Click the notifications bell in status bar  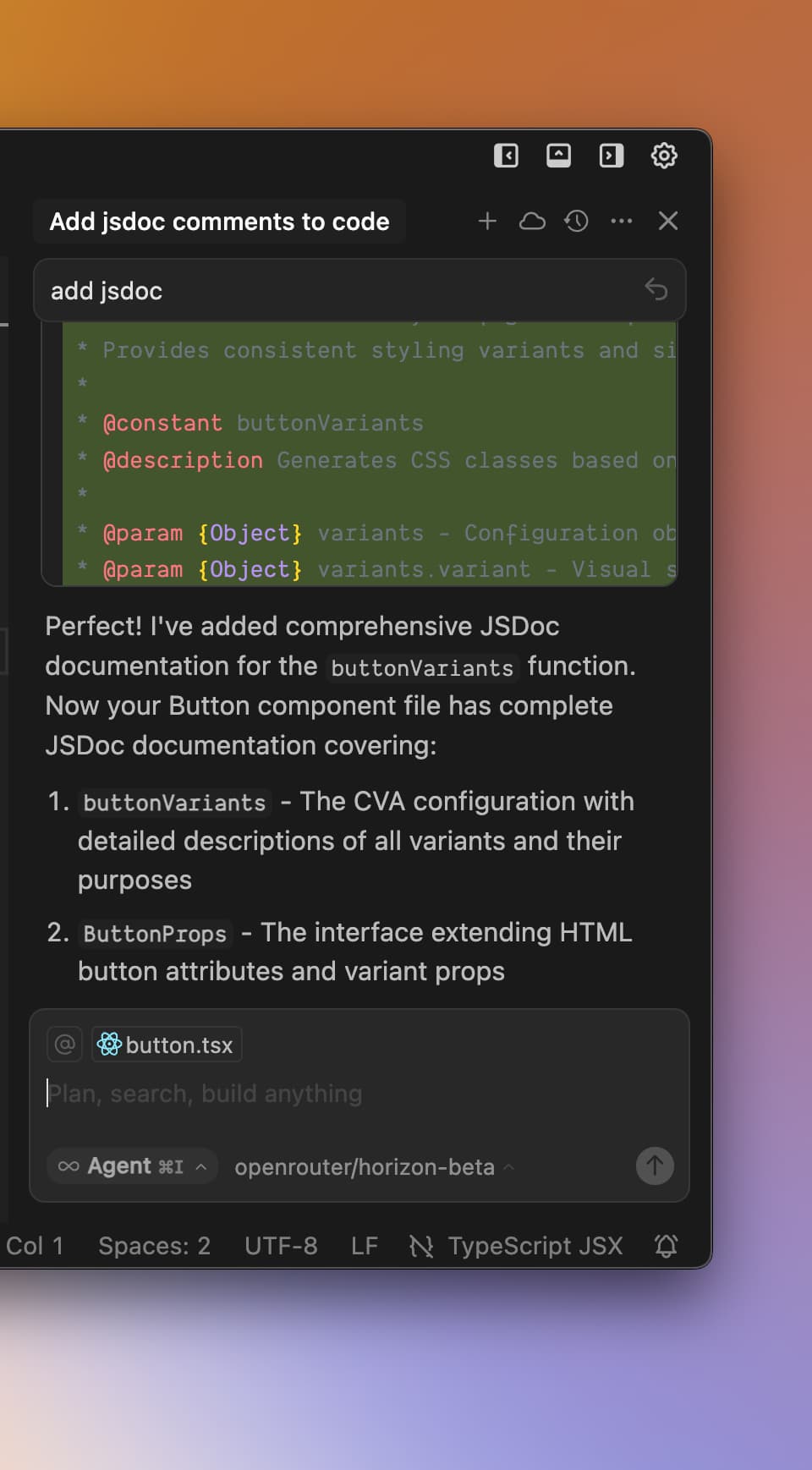667,1246
